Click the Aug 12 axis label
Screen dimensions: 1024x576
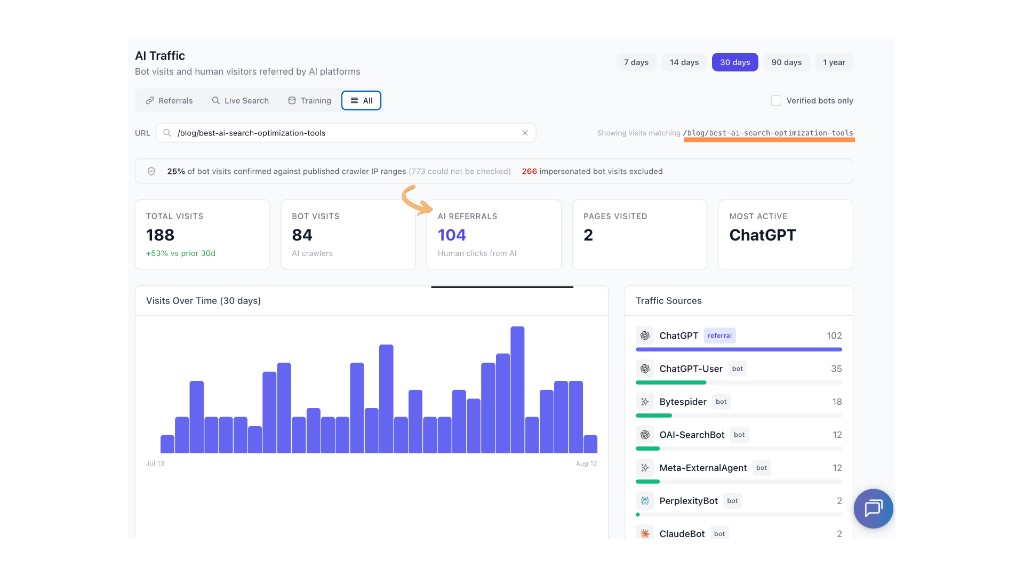pyautogui.click(x=586, y=463)
